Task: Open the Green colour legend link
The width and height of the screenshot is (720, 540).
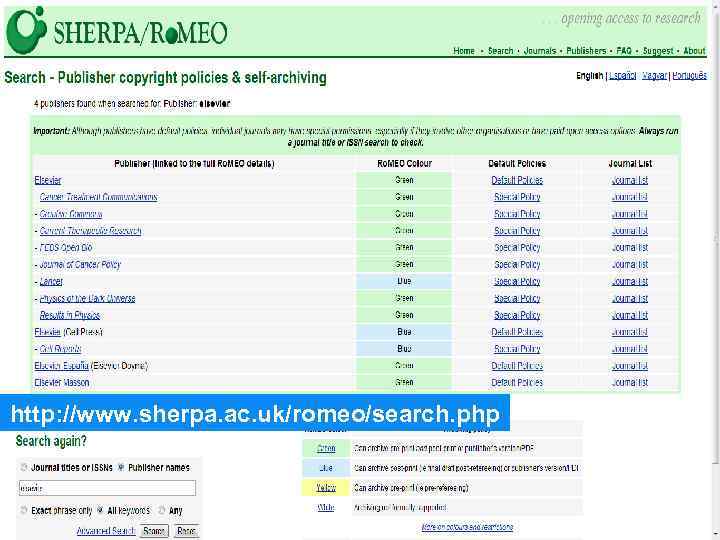Action: click(326, 448)
